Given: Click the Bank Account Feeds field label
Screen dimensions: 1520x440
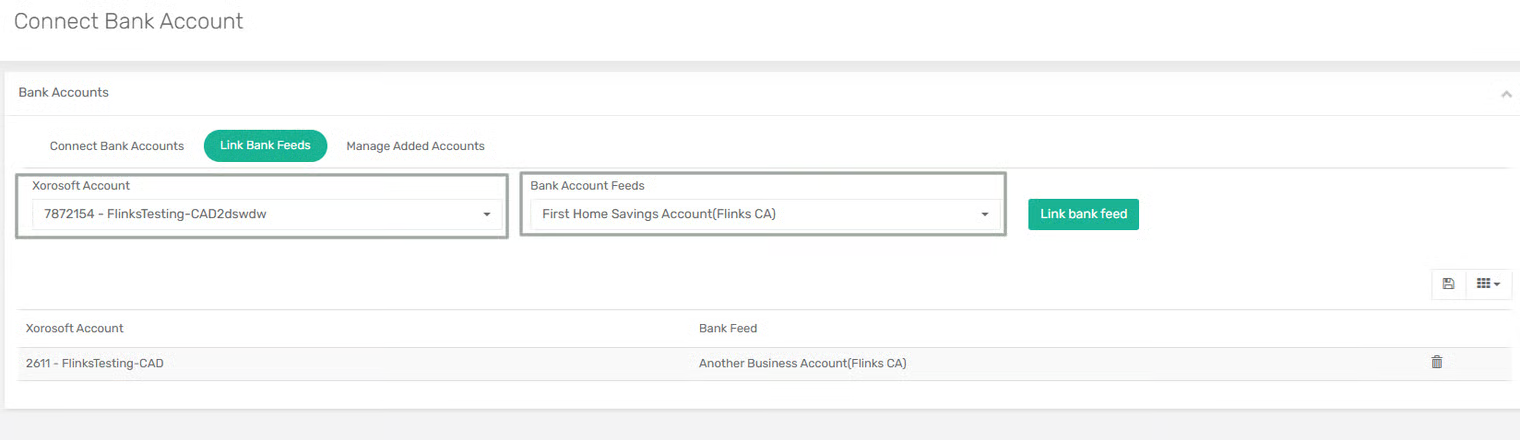Looking at the screenshot, I should tap(587, 185).
